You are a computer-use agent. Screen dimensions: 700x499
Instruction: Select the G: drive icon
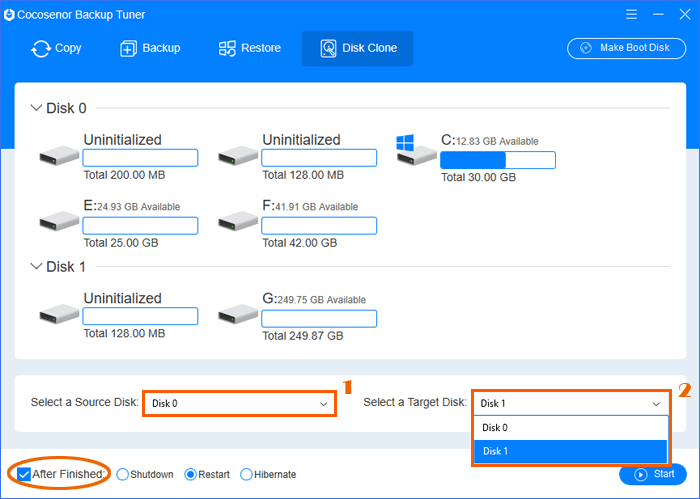[x=238, y=314]
